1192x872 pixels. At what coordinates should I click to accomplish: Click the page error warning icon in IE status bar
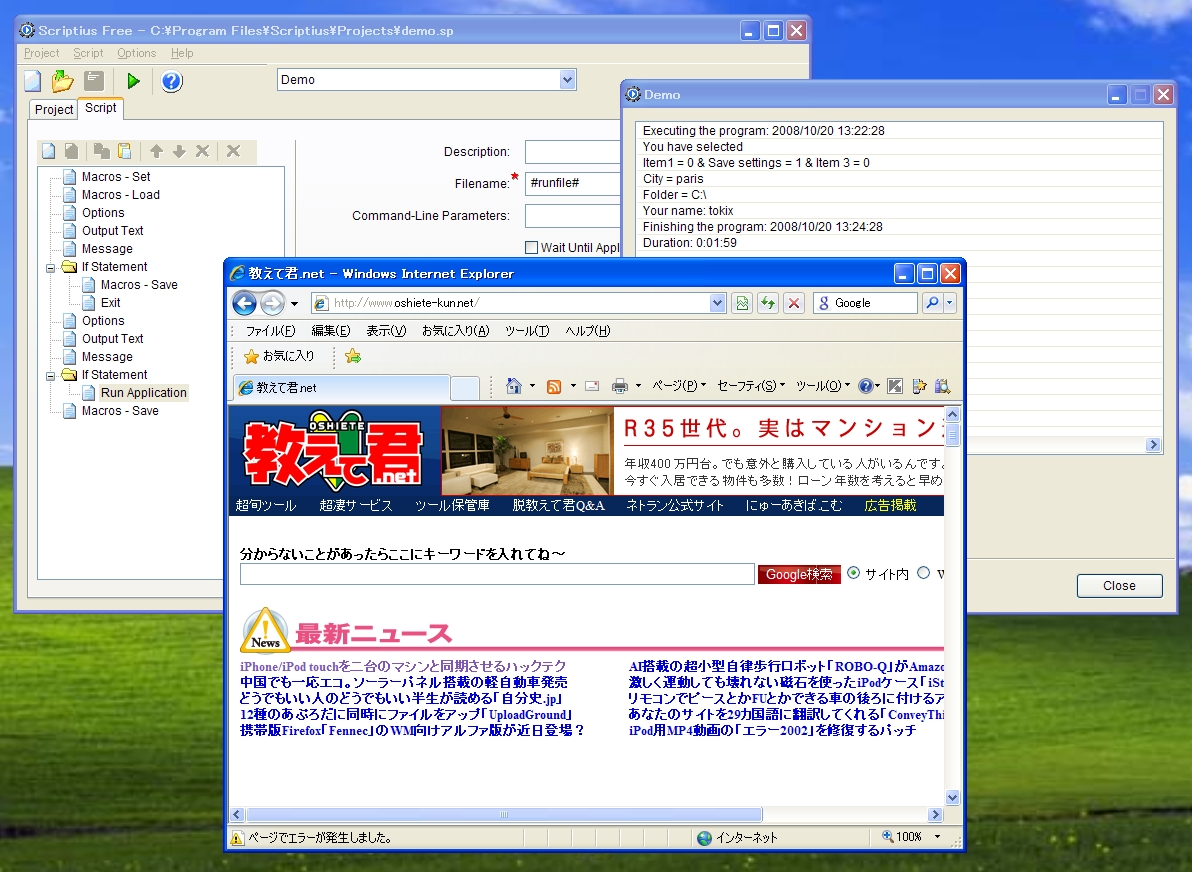(x=237, y=838)
